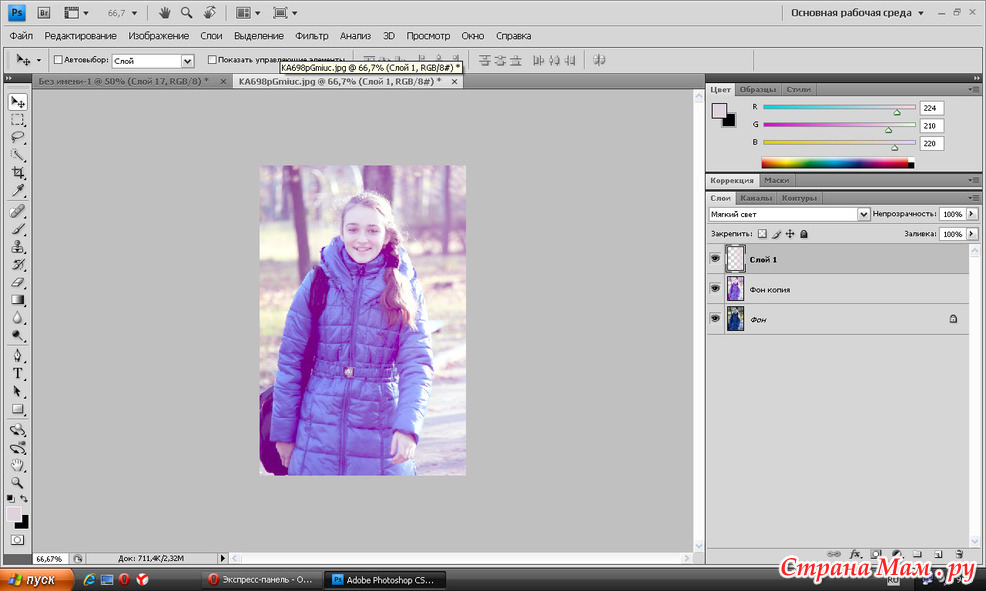The image size is (986, 591).
Task: Open Экспресс-панель Opera taskbar button
Action: click(261, 580)
